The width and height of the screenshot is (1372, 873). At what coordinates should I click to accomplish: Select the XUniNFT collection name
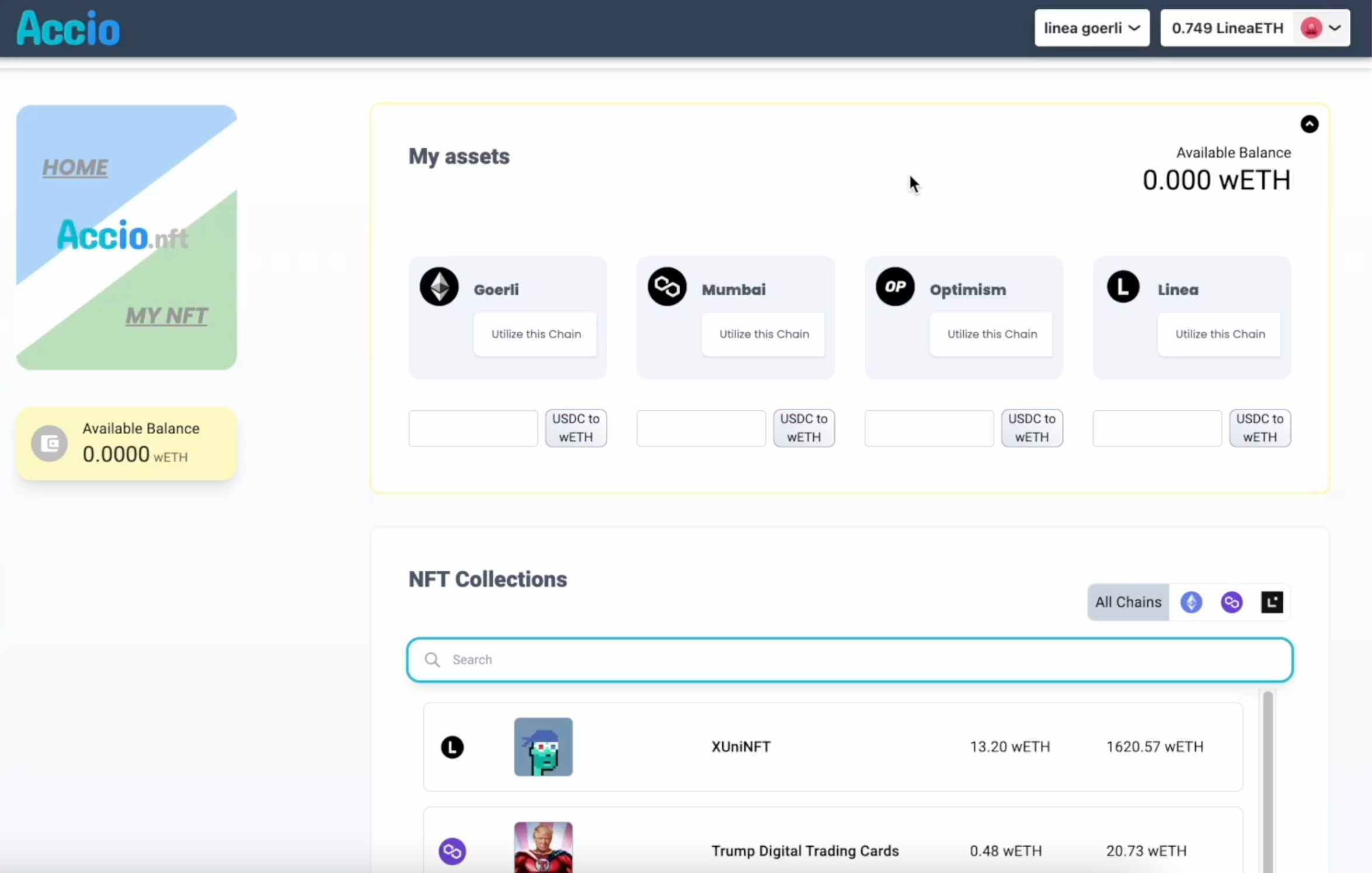click(741, 746)
